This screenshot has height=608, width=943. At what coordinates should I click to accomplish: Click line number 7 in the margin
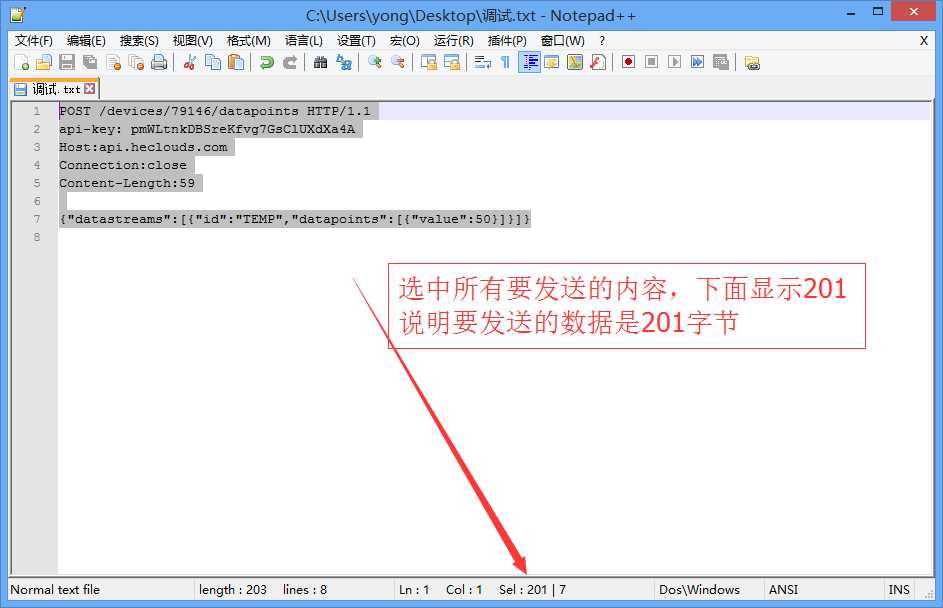pos(37,219)
